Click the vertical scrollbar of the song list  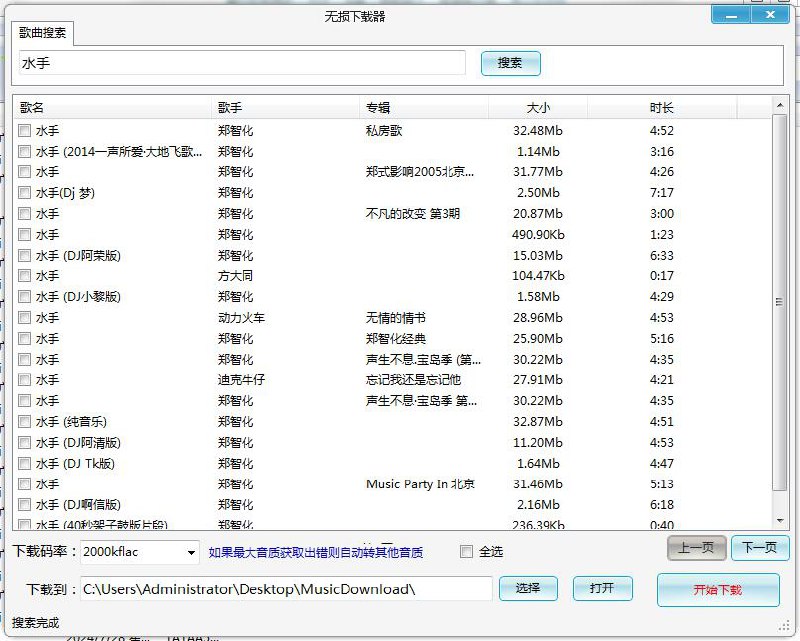click(781, 300)
